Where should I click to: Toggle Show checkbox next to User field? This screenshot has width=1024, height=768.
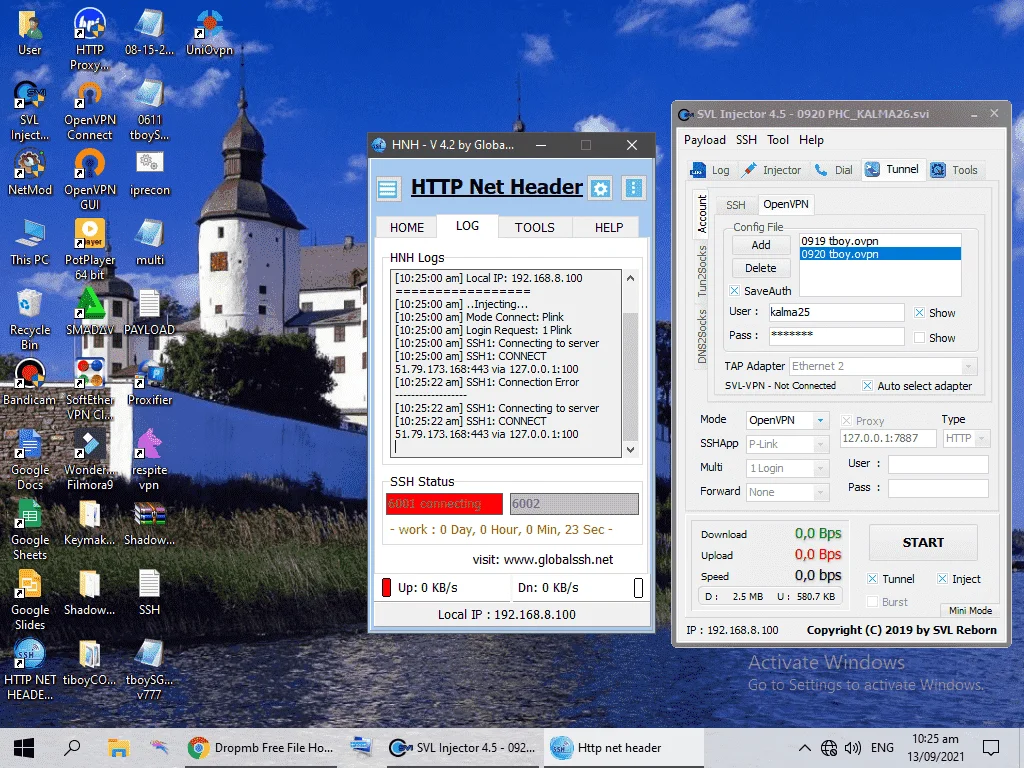pyautogui.click(x=920, y=313)
